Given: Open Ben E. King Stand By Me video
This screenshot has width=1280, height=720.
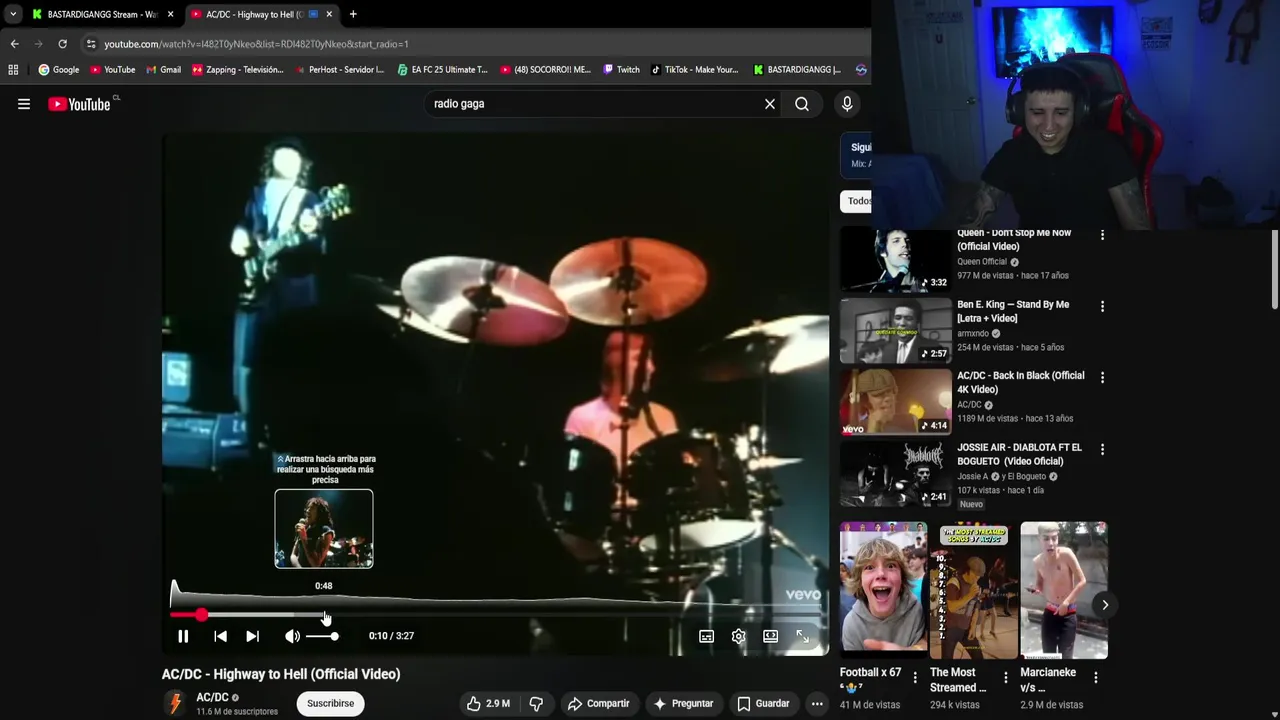Looking at the screenshot, I should pos(895,331).
